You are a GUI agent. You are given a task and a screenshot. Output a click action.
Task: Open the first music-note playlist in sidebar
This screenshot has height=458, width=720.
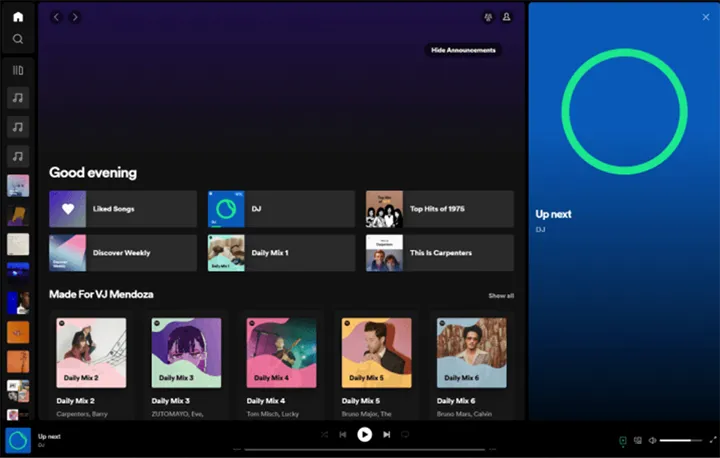pos(18,98)
